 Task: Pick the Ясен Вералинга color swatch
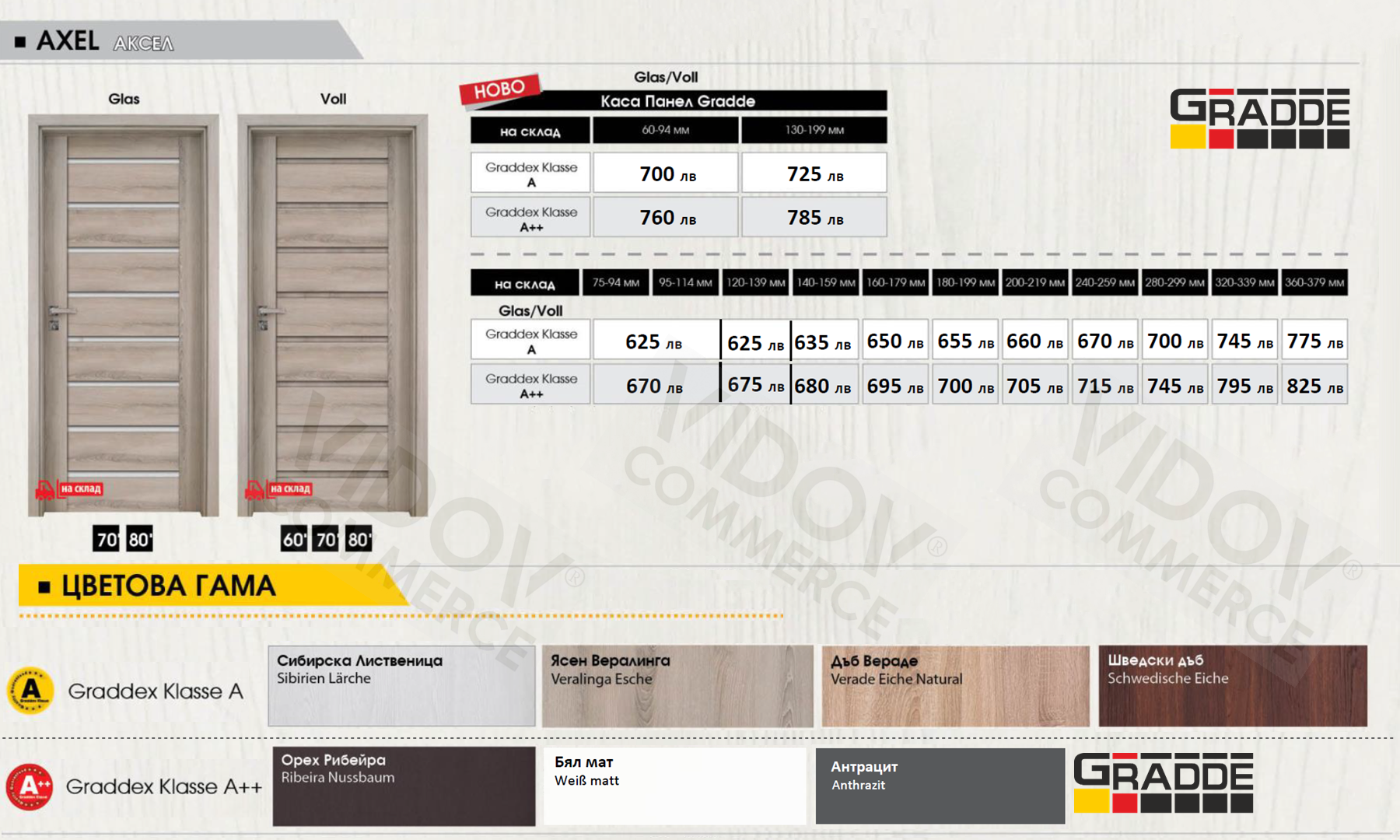677,686
